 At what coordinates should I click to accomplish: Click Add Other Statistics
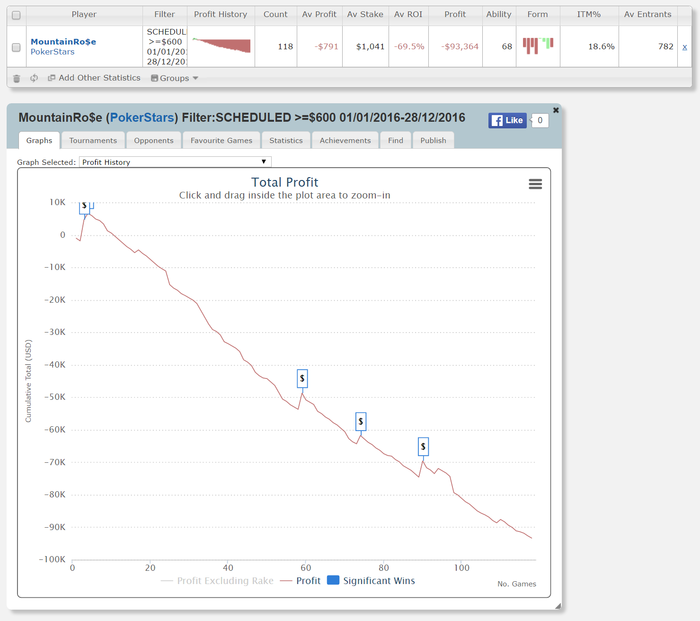(x=94, y=78)
